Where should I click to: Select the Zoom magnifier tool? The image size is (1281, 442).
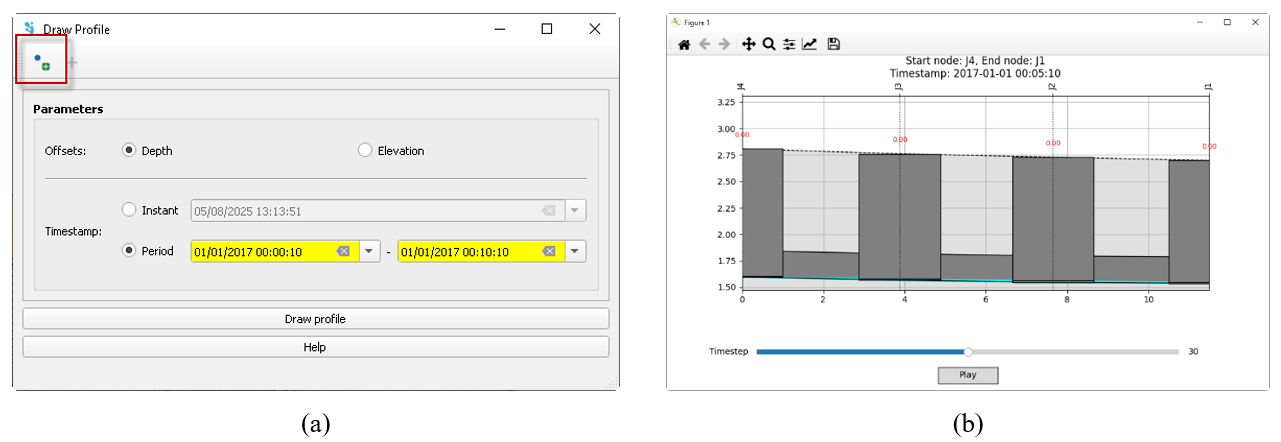pos(769,44)
